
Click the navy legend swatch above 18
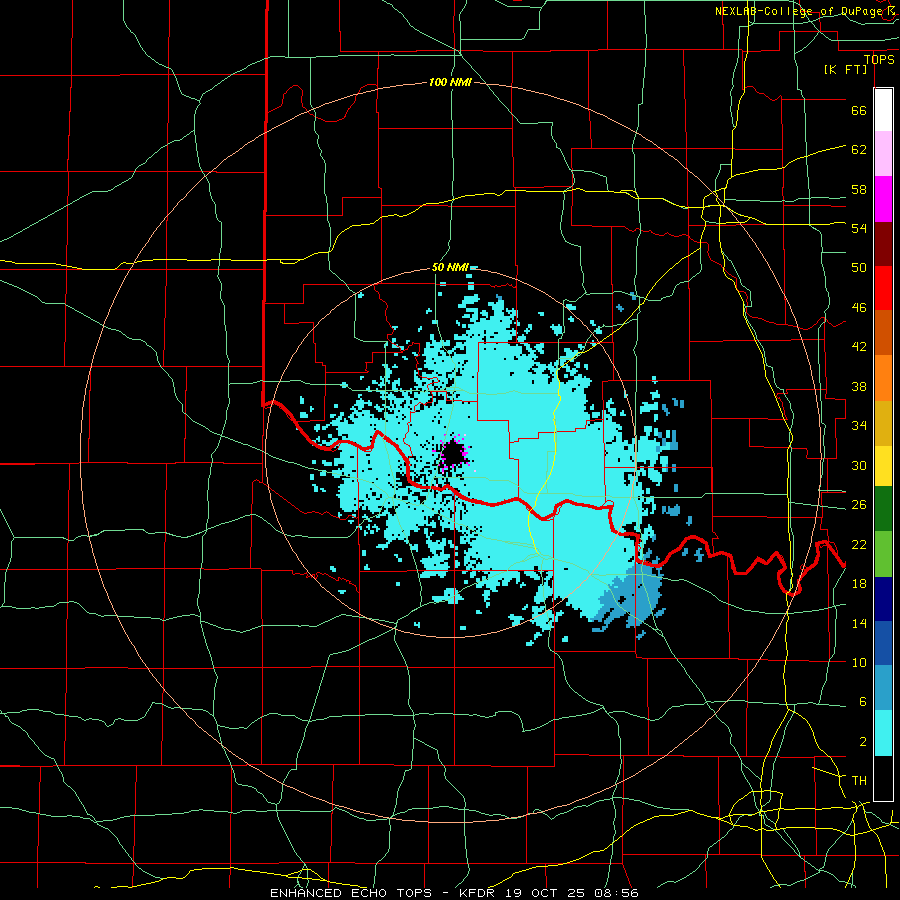(883, 599)
